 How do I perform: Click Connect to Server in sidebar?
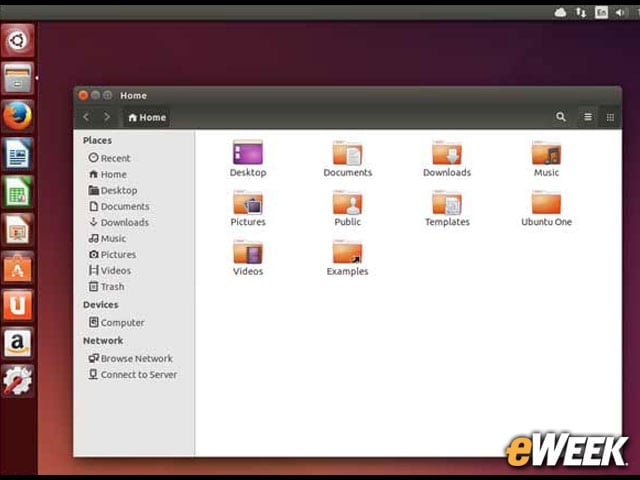point(133,374)
